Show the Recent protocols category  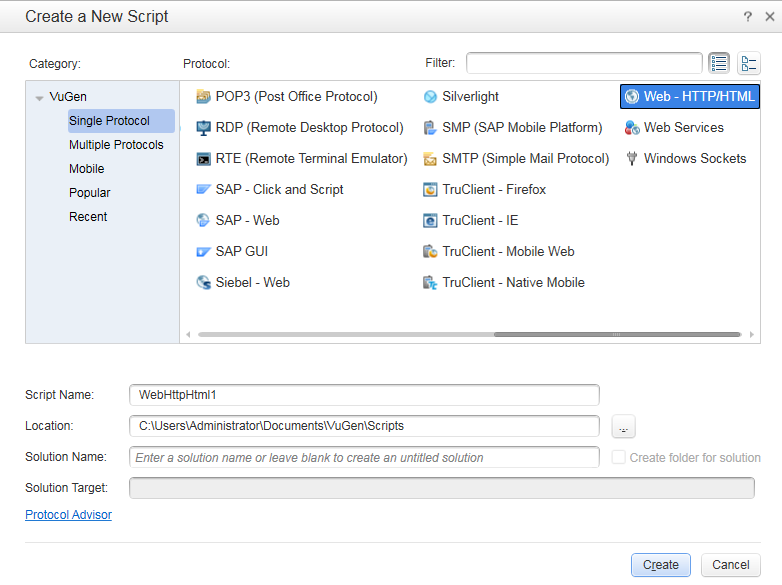88,217
